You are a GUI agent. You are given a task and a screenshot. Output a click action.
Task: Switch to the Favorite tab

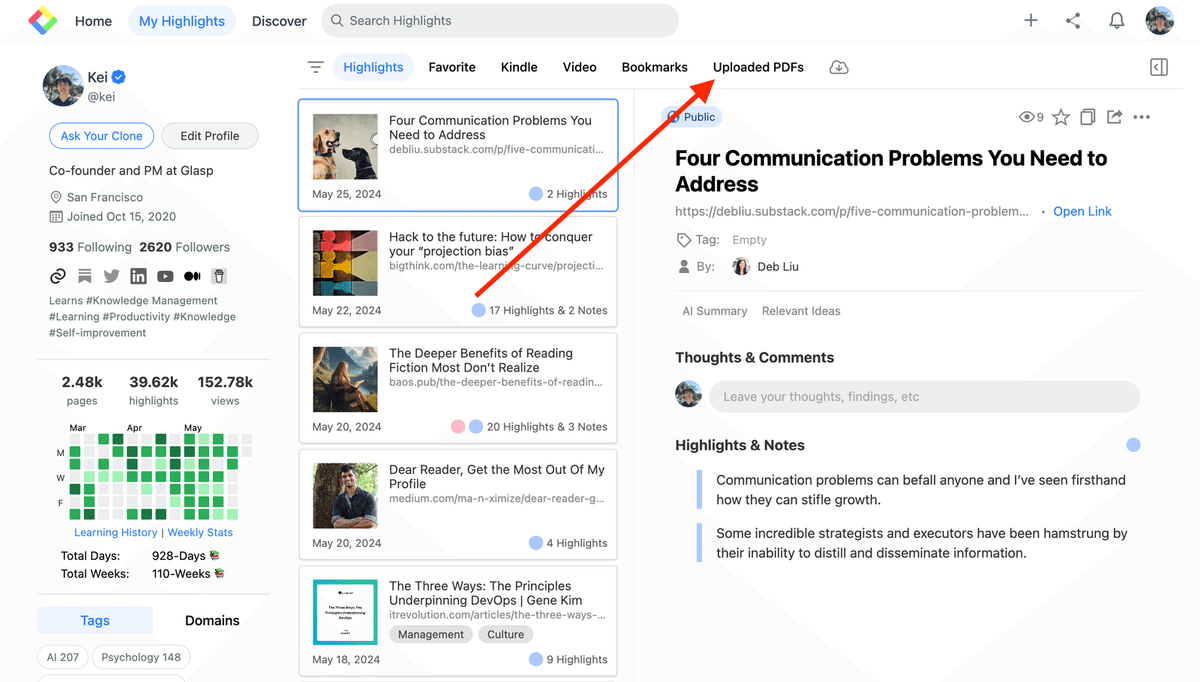[452, 67]
